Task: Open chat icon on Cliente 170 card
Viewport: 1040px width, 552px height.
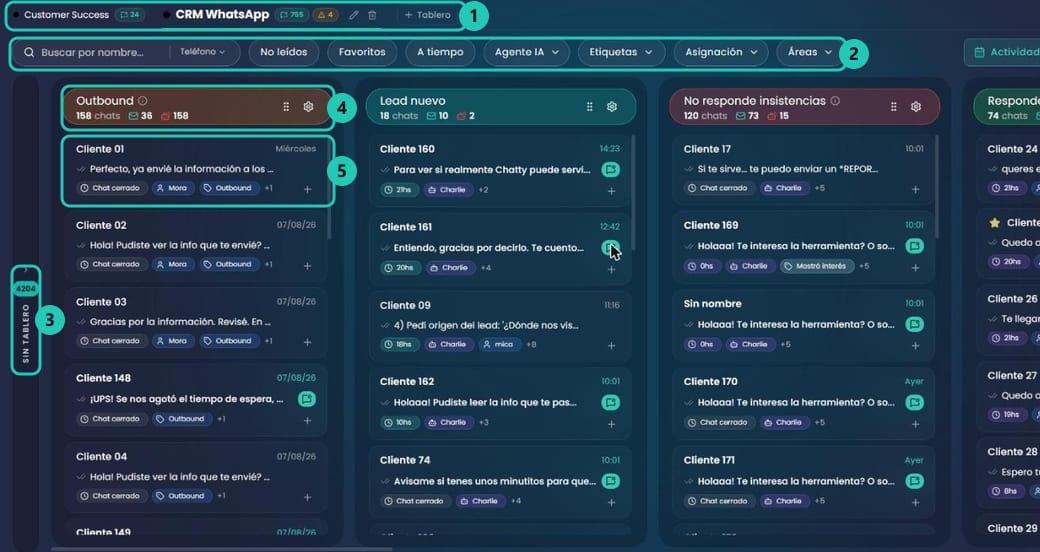Action: (x=914, y=402)
